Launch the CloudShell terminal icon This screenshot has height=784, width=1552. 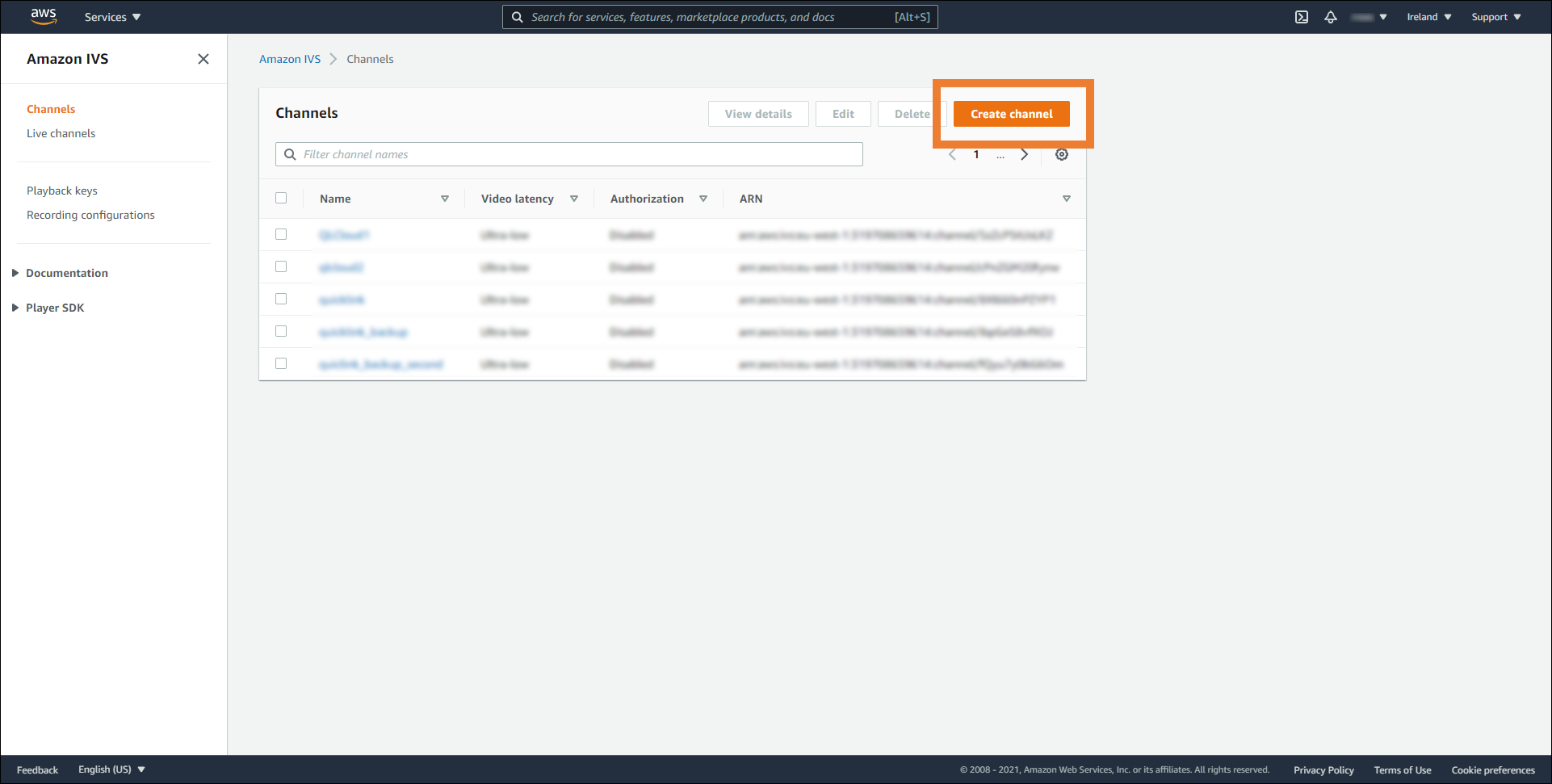pos(1302,17)
